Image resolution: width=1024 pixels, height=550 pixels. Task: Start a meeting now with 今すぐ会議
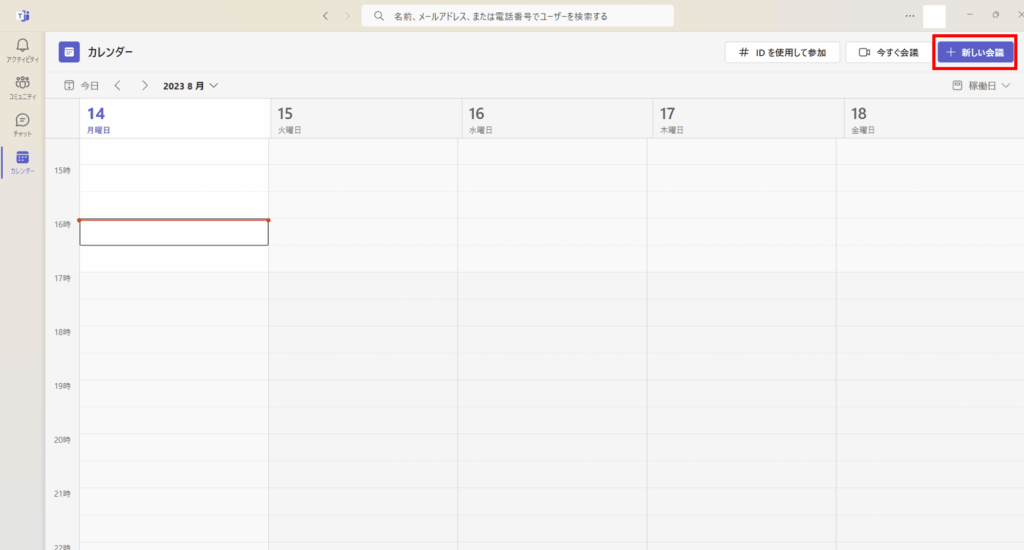[888, 52]
